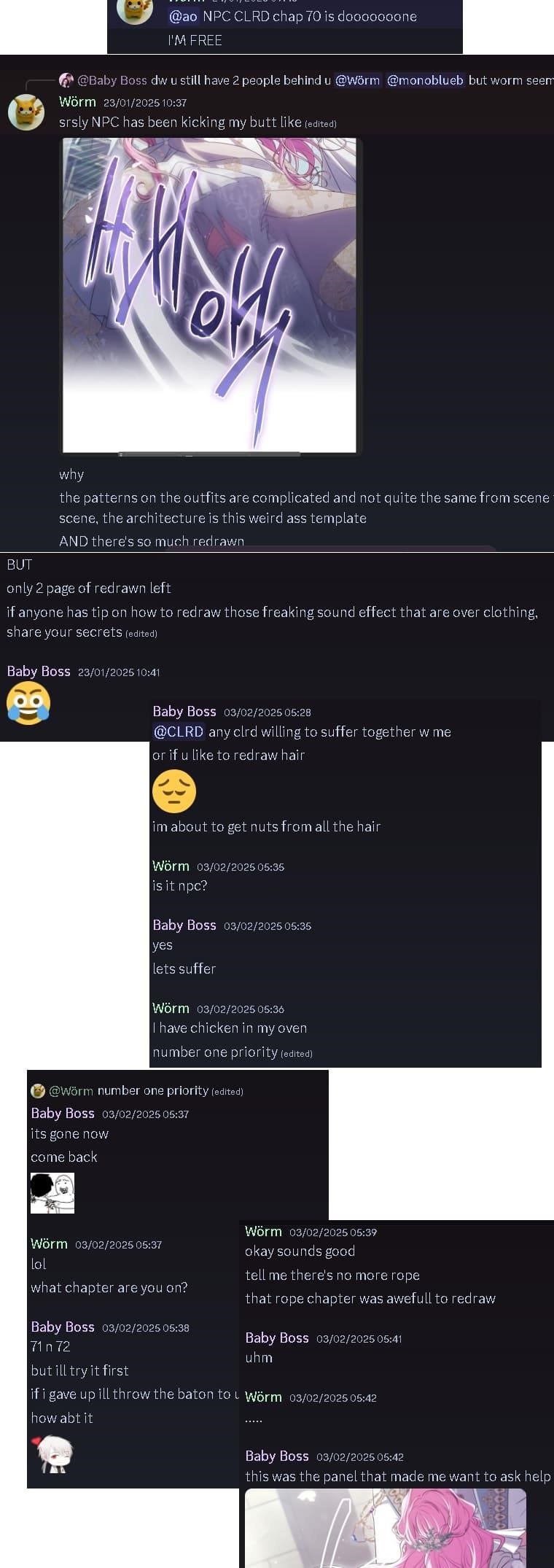Click the @monoblueb mention in the reply preview

[x=425, y=80]
